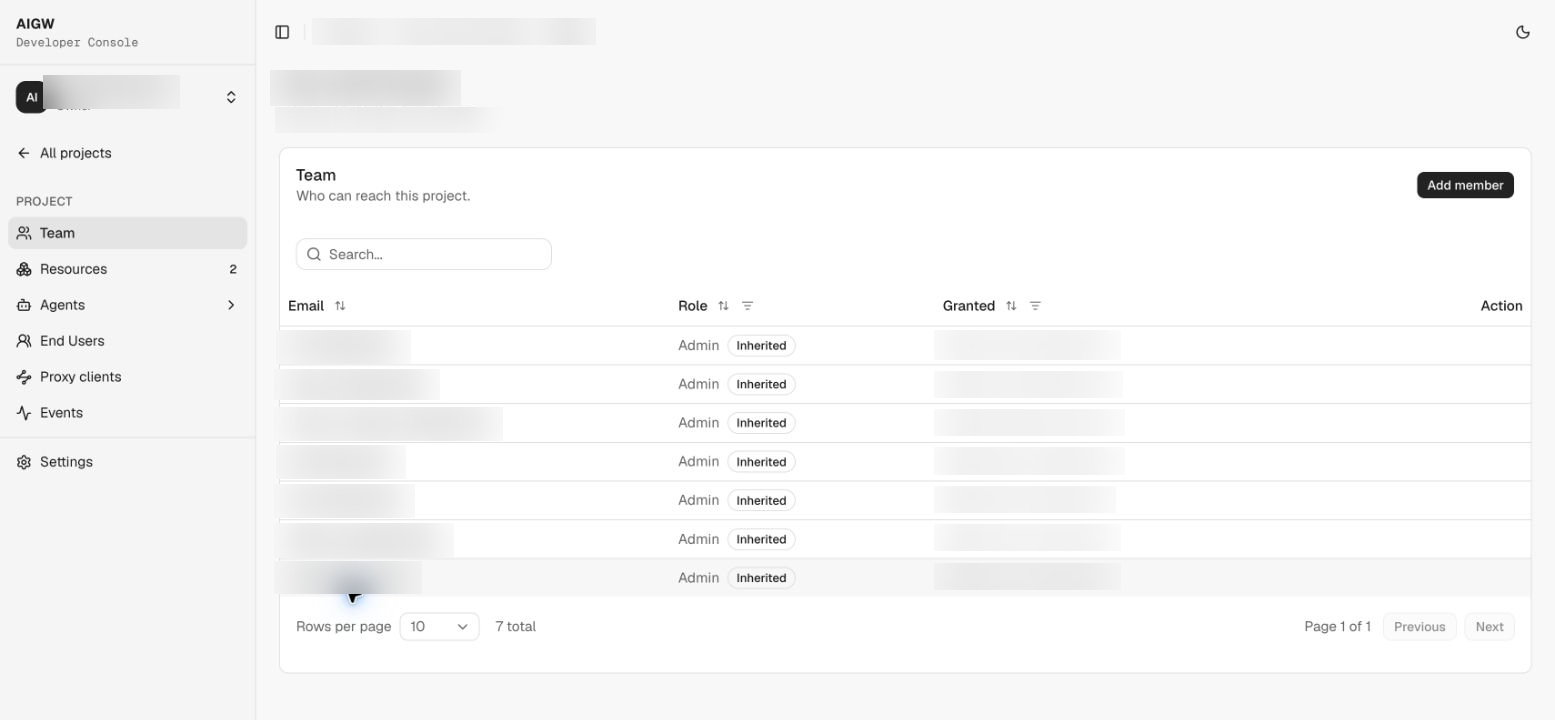This screenshot has width=1555, height=720.
Task: Click the Previous page button
Action: [1419, 627]
